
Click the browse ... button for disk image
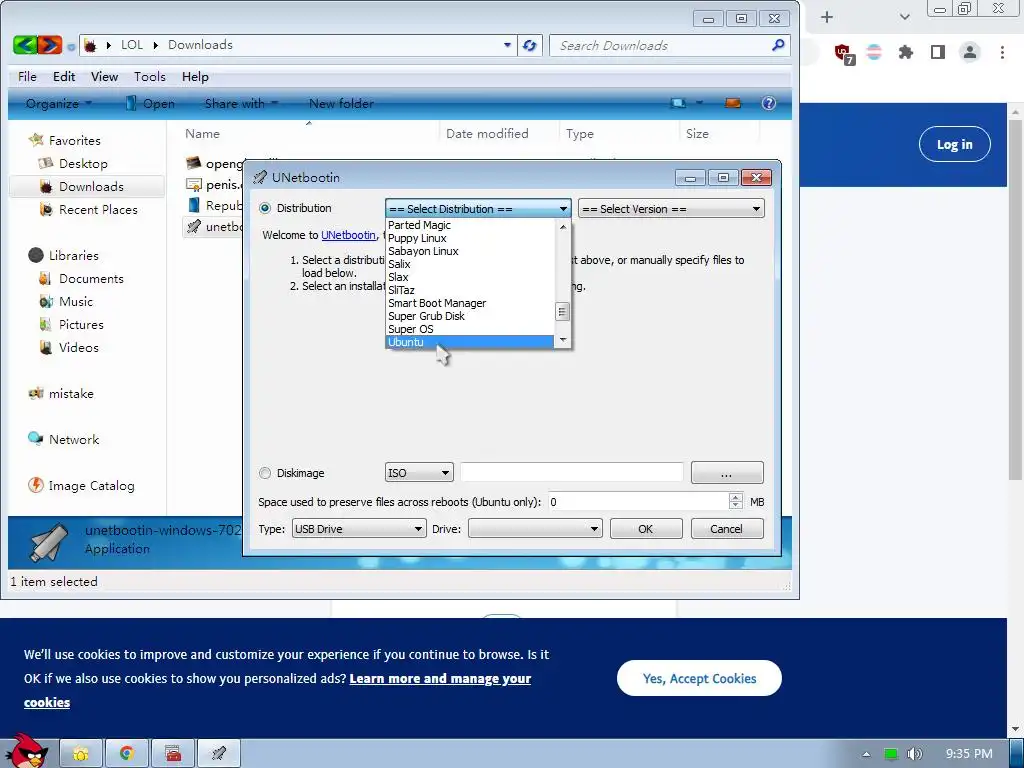(x=727, y=473)
